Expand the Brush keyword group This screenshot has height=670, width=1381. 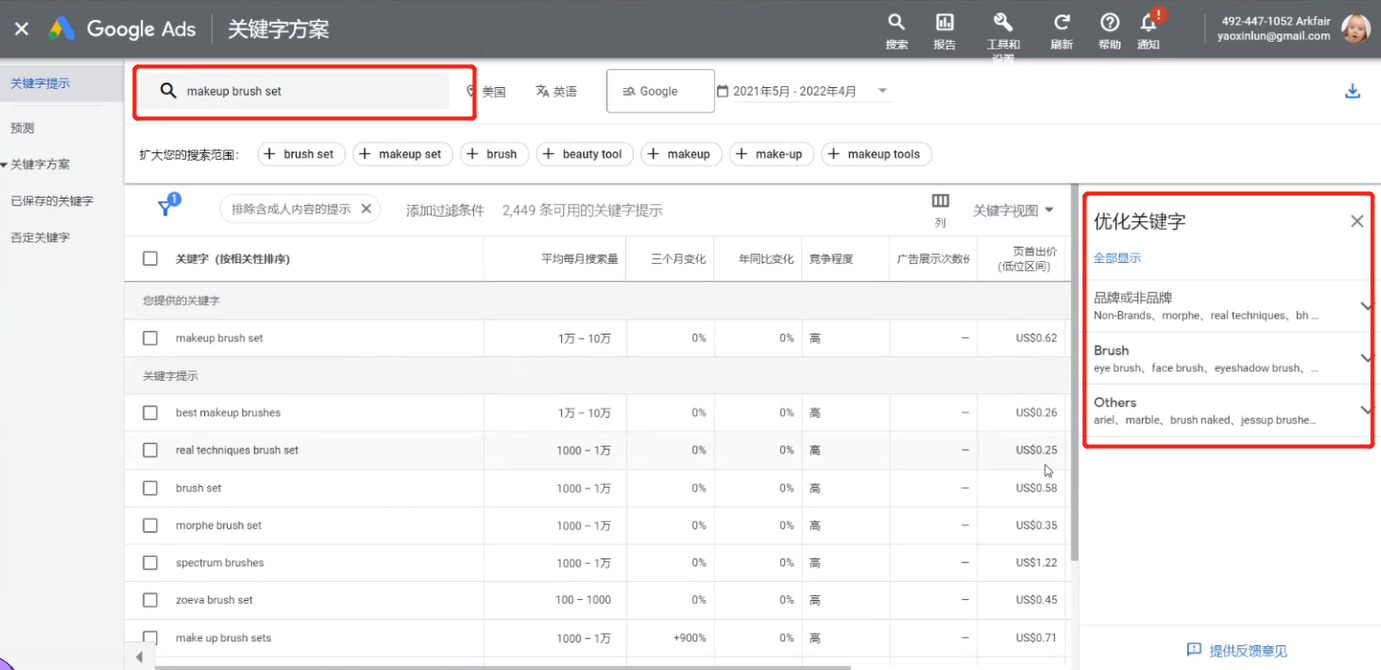pos(1366,357)
